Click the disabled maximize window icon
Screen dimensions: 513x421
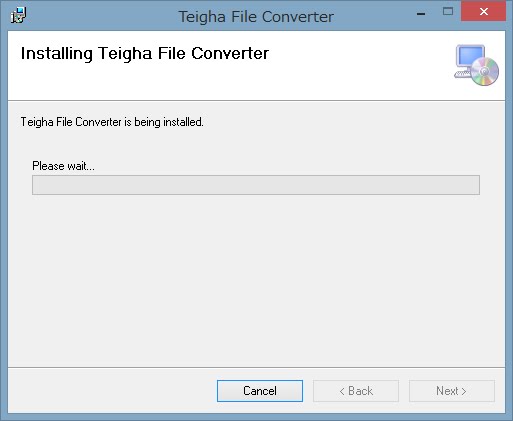click(448, 12)
